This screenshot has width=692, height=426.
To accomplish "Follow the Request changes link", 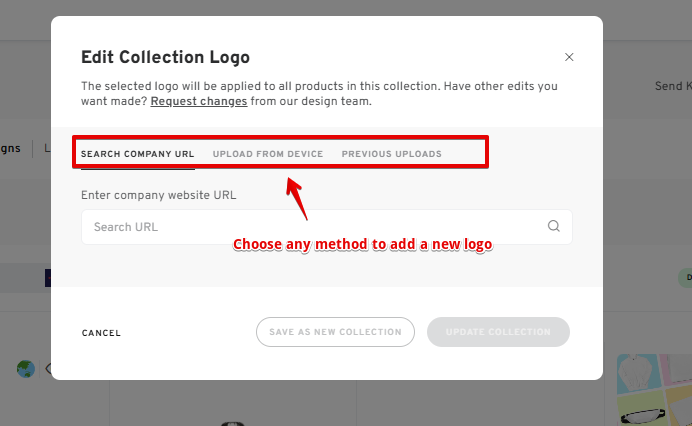I will click(x=199, y=102).
